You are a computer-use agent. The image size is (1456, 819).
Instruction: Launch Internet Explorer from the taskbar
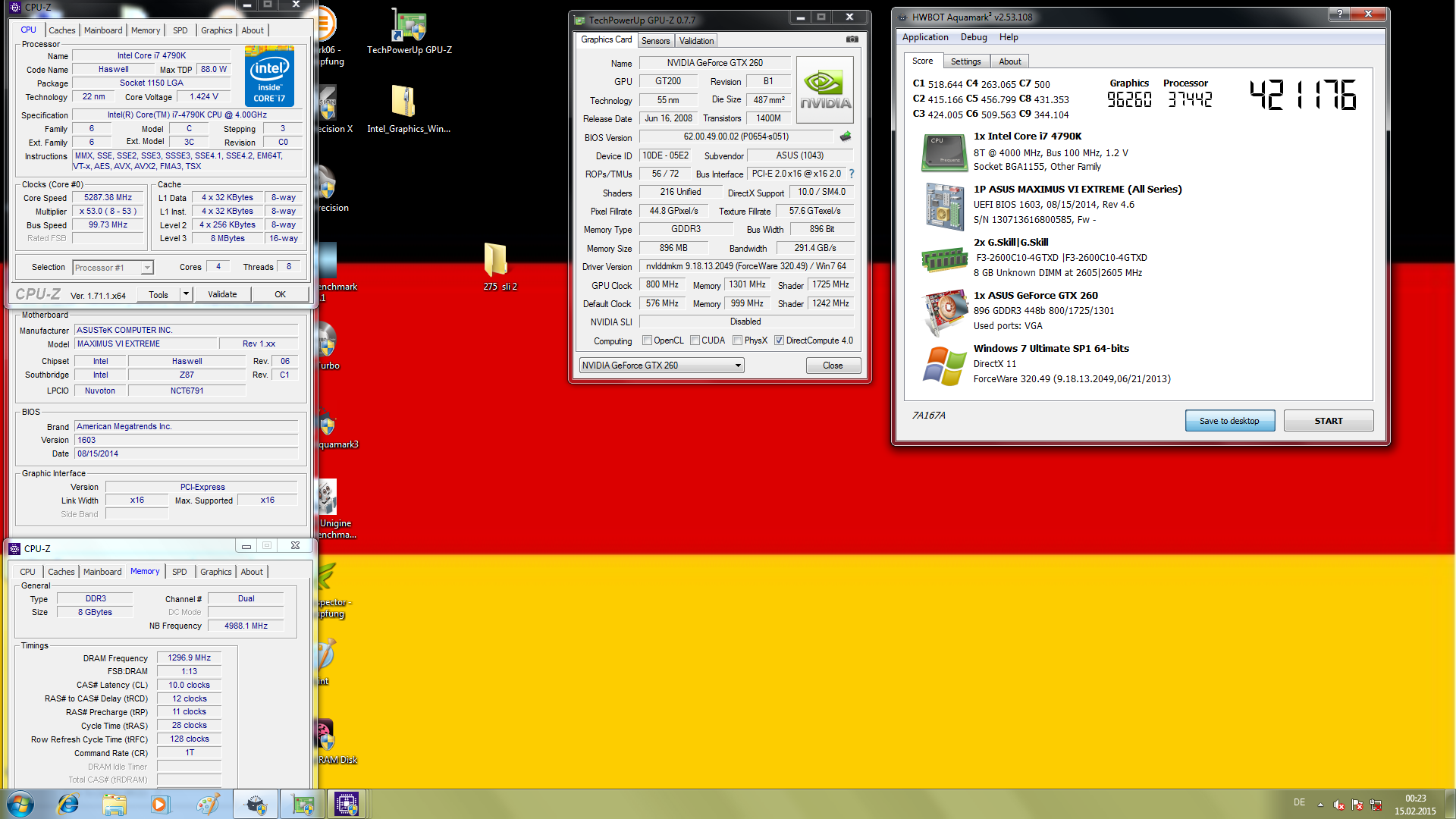(68, 804)
